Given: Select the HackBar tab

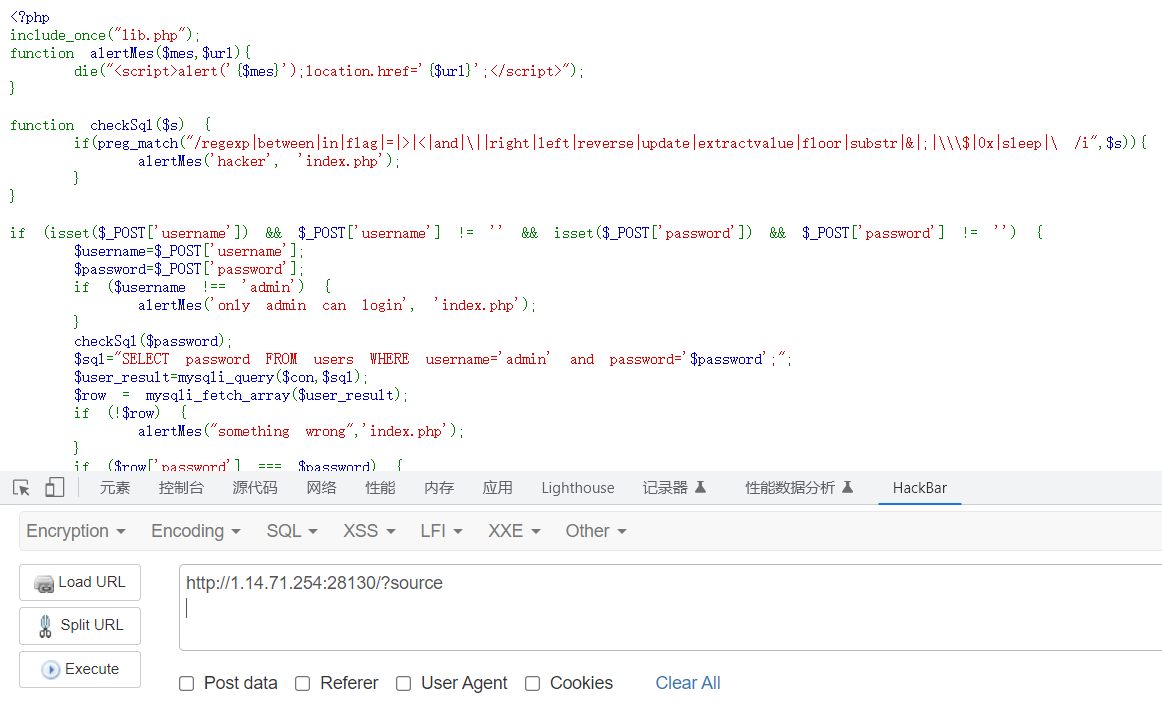Looking at the screenshot, I should point(920,488).
